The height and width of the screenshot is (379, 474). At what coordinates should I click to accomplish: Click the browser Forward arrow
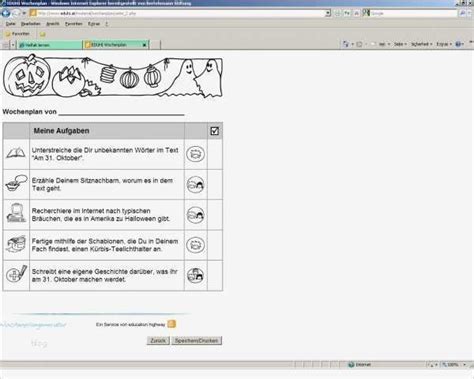[x=16, y=13]
